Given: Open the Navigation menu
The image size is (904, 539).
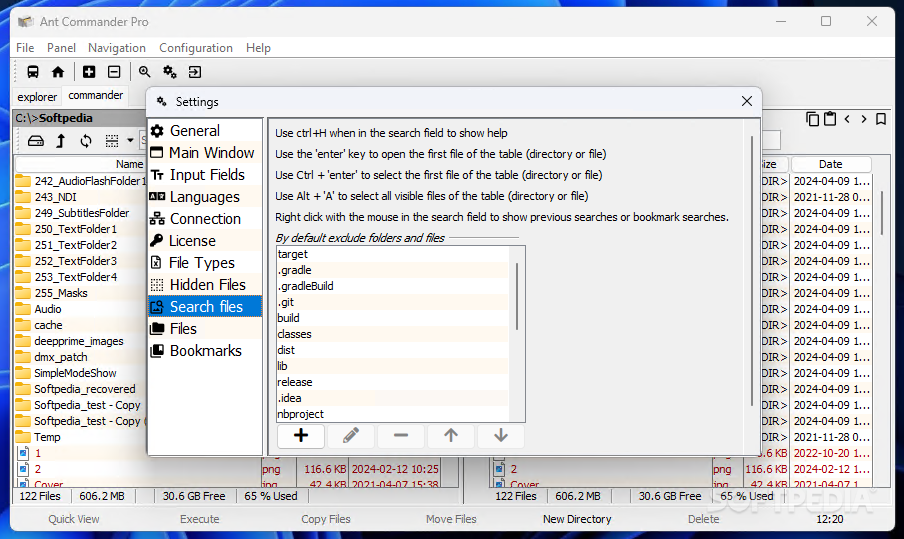Looking at the screenshot, I should click(x=117, y=48).
